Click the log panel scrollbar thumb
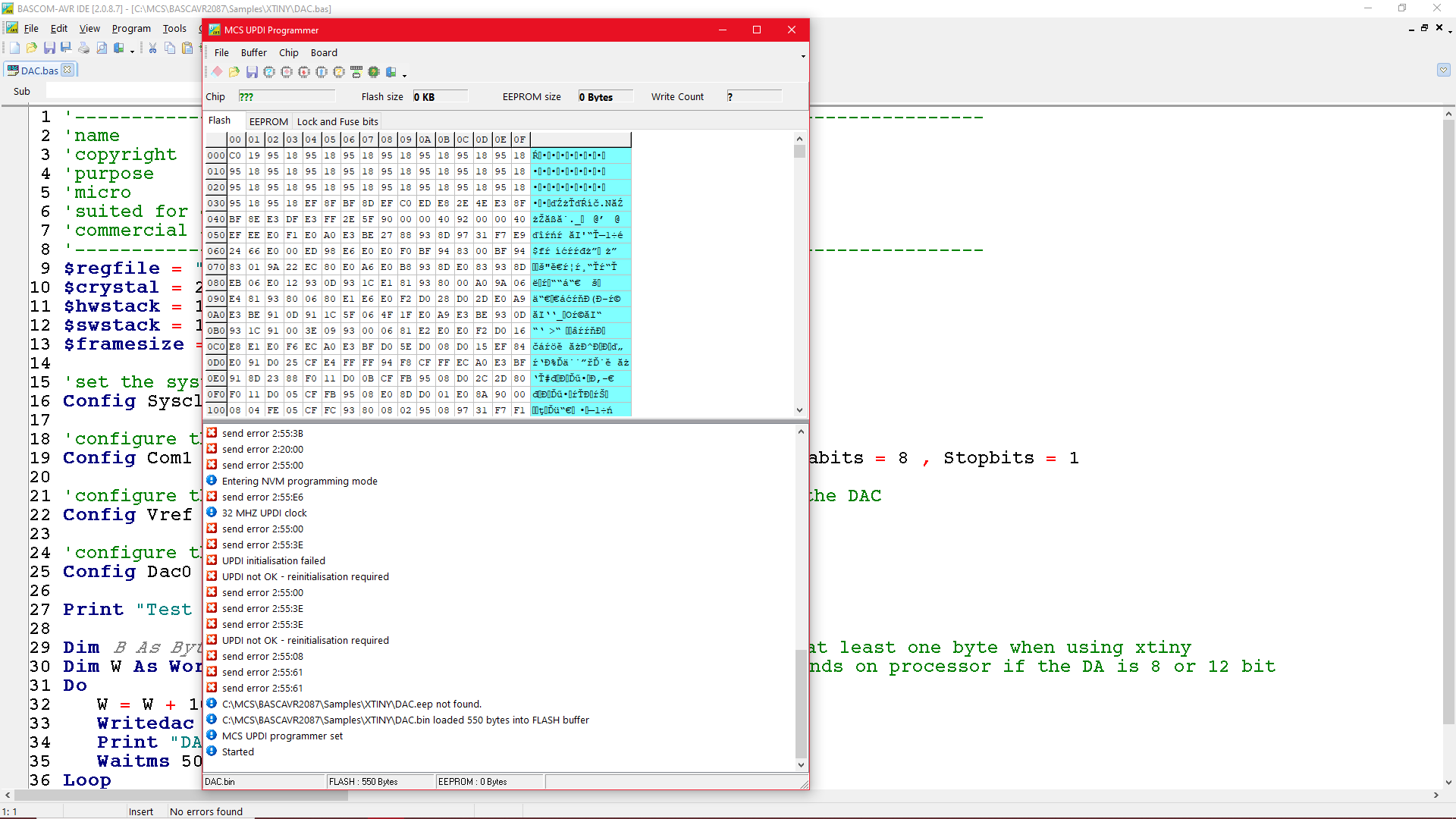The image size is (1456, 819). (x=800, y=704)
